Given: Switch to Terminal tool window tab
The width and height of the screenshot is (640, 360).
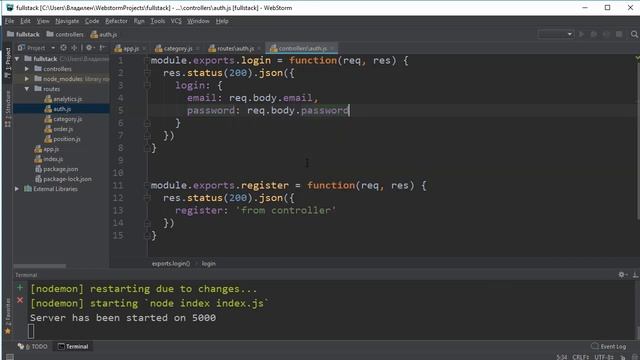Looking at the screenshot, I should (73, 346).
